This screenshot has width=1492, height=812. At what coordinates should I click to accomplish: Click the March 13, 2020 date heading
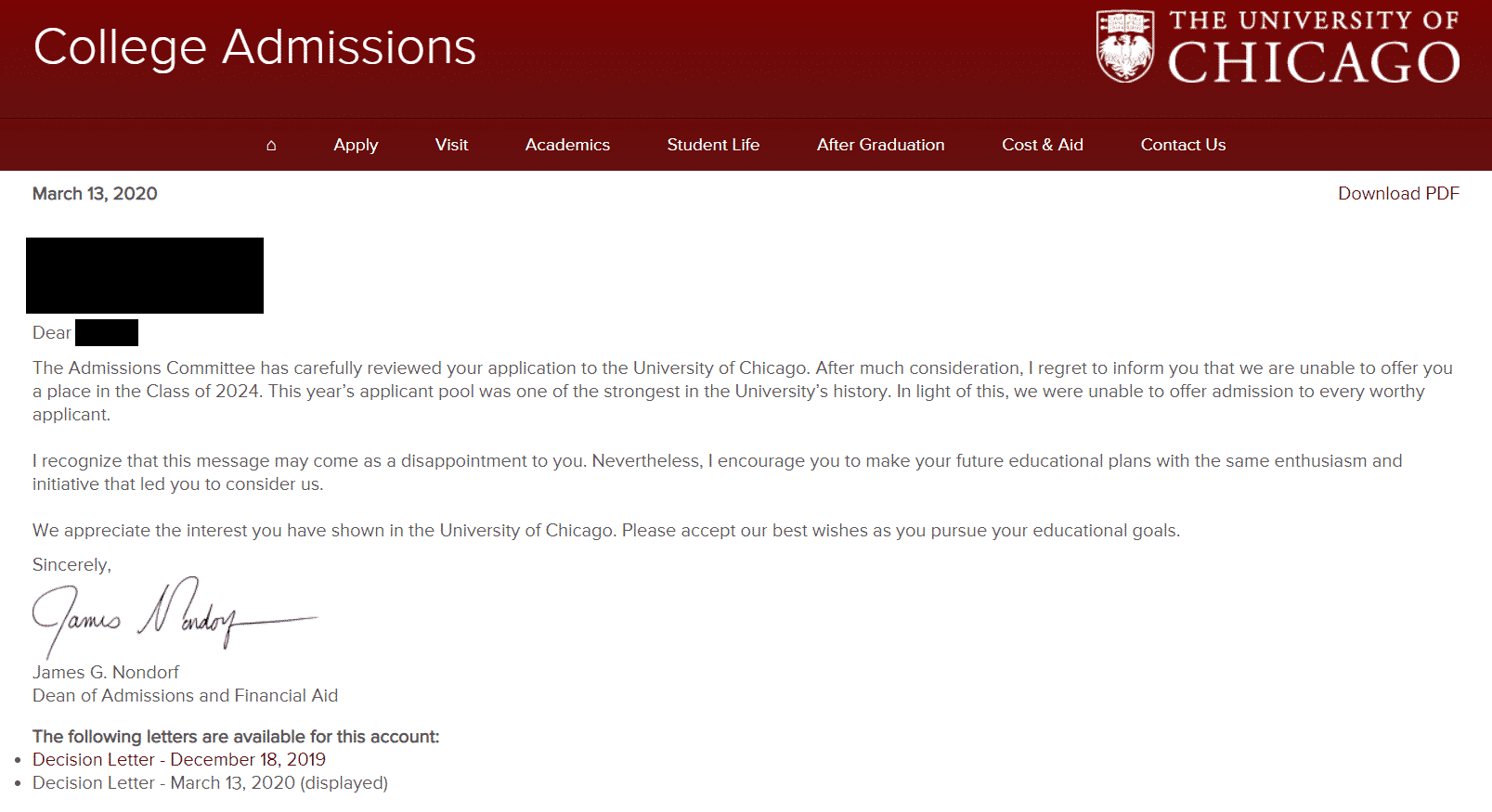(x=95, y=193)
